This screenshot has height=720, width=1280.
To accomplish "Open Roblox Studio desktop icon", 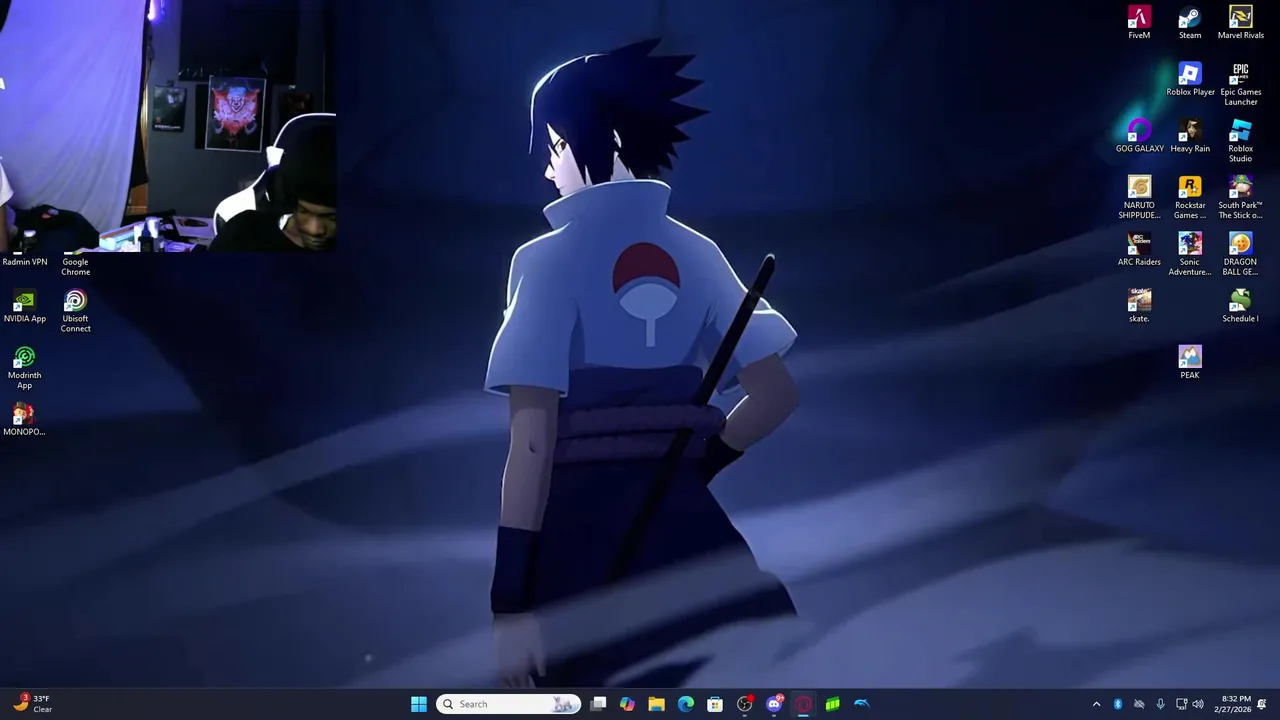I will pyautogui.click(x=1240, y=141).
